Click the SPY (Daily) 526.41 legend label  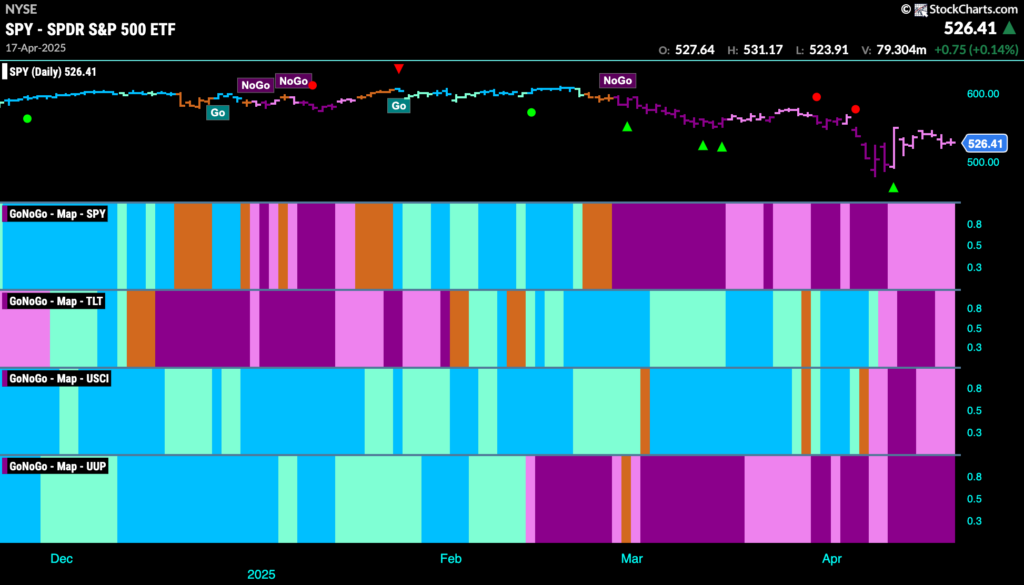pos(52,72)
